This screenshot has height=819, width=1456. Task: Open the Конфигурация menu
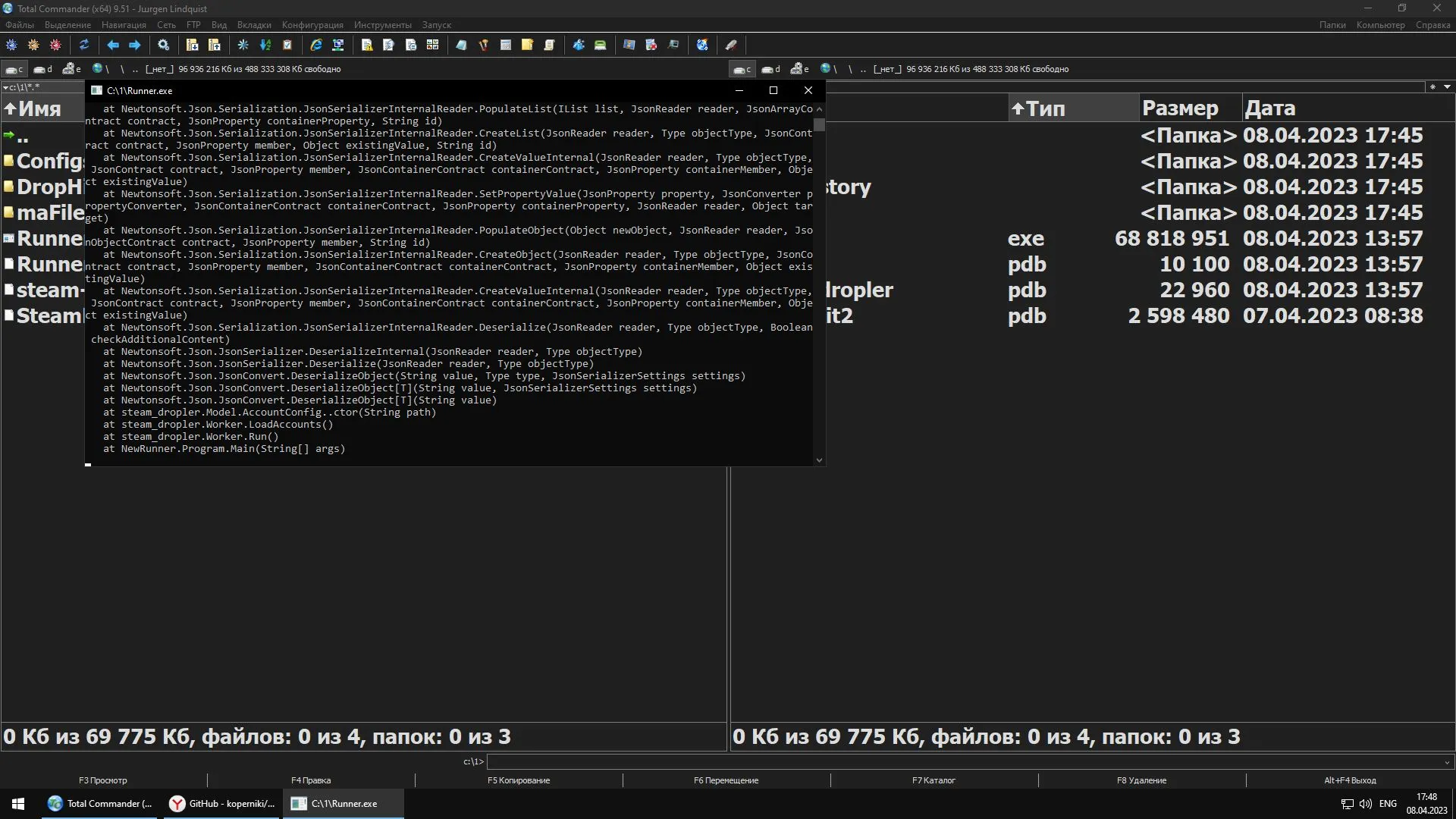click(x=312, y=25)
